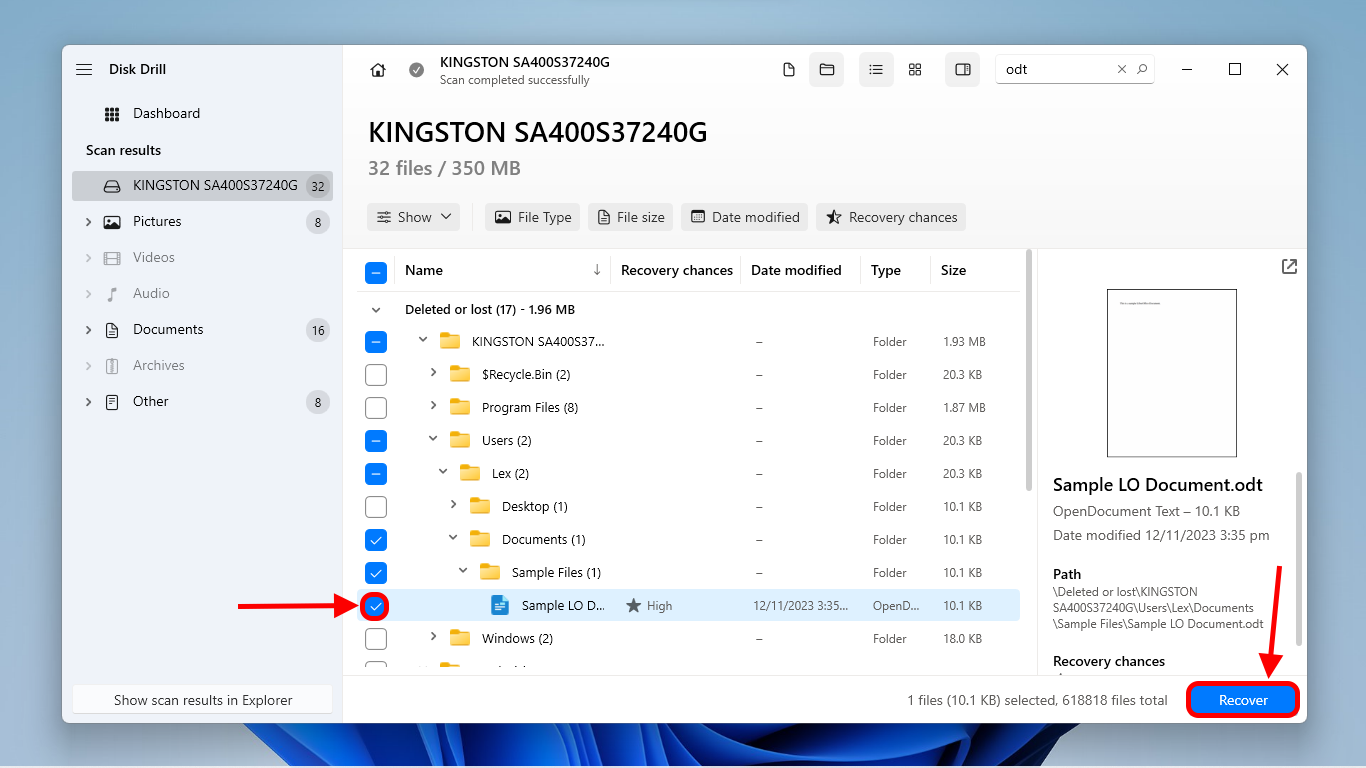Click the preview panel scrollbar

point(1300,558)
